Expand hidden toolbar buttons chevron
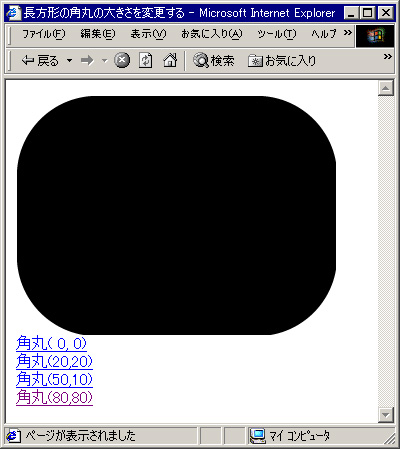400x449 pixels. [x=387, y=57]
